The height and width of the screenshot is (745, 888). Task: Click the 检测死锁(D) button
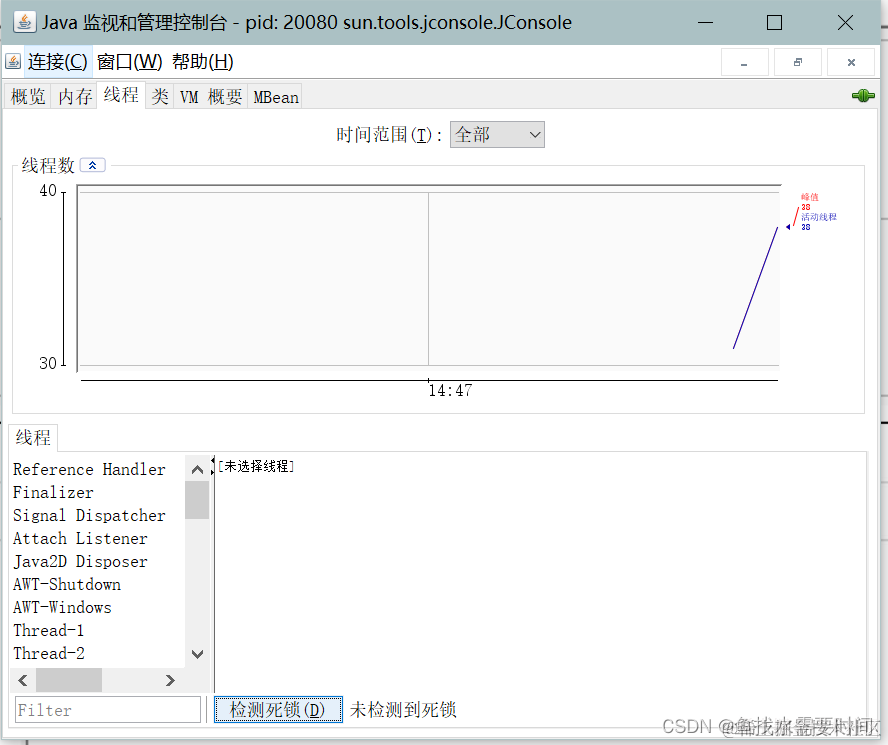pyautogui.click(x=278, y=709)
